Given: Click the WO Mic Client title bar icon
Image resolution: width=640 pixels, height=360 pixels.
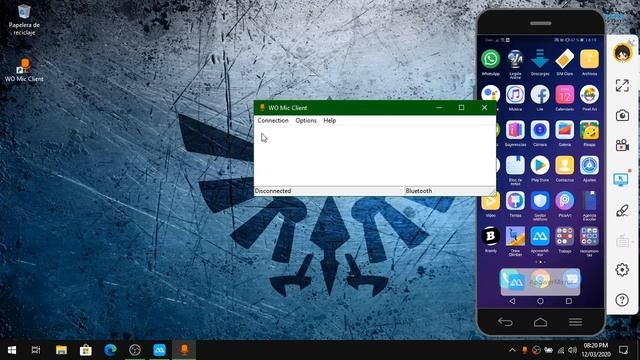Looking at the screenshot, I should (262, 107).
